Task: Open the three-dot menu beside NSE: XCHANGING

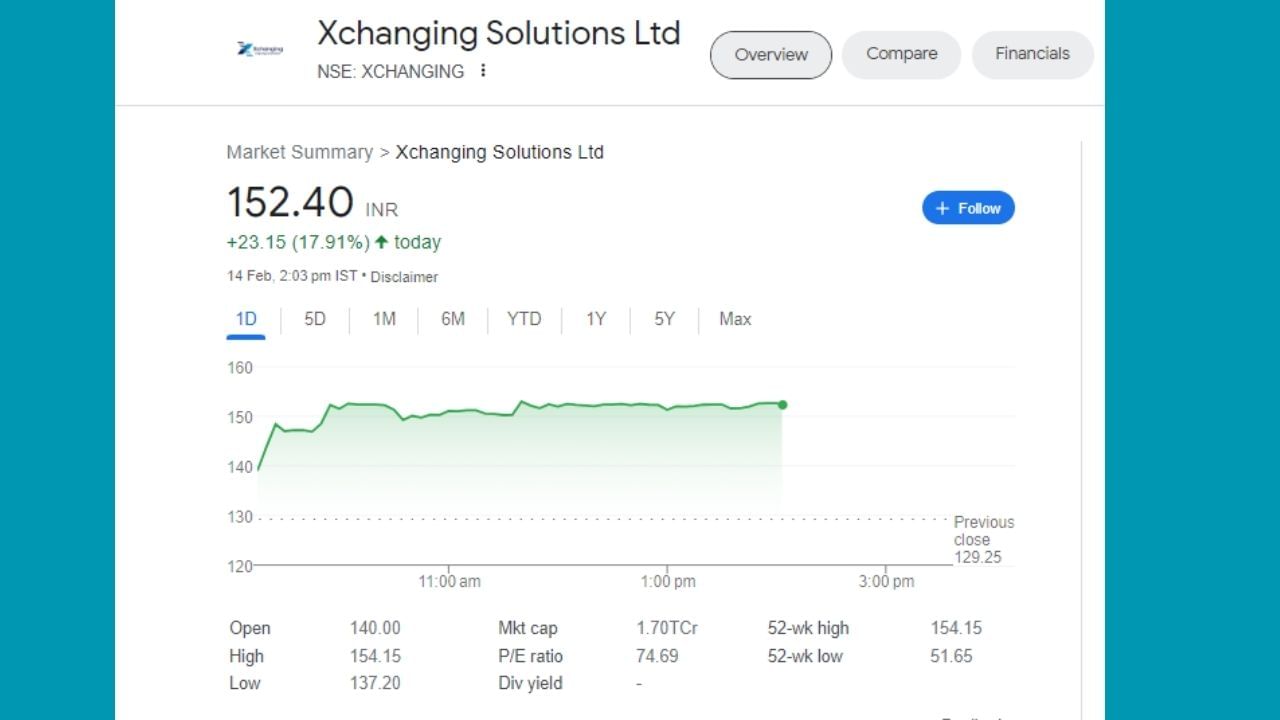Action: coord(483,71)
